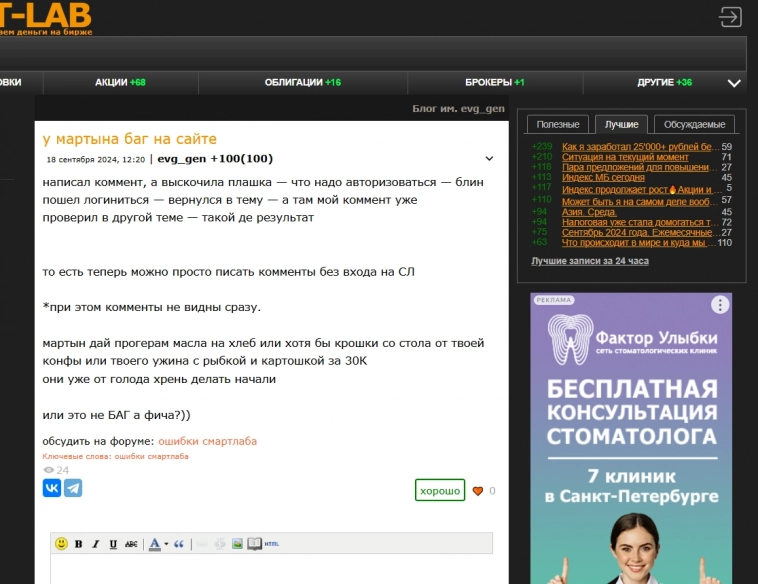
Task: Open the text color dropdown arrow
Action: (x=166, y=544)
